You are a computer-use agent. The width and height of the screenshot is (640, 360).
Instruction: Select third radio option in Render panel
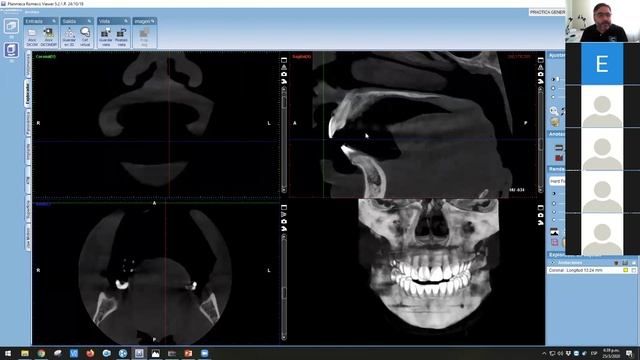[x=554, y=212]
